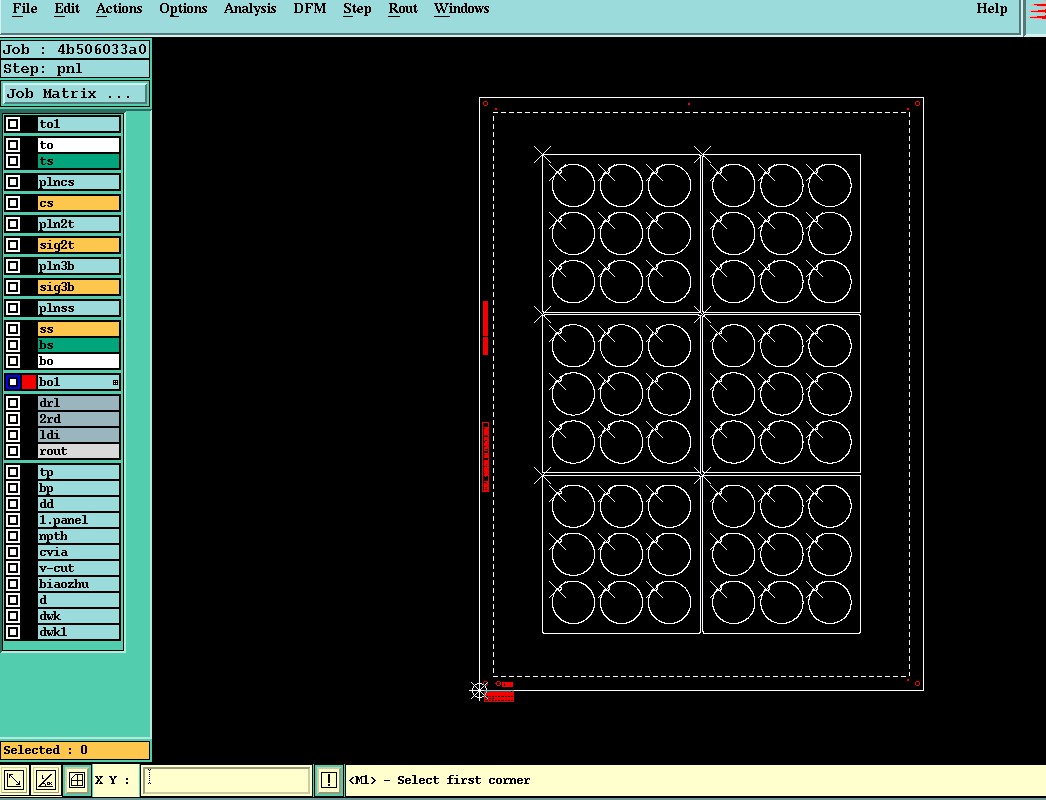Click the measure/snap icon in bottom bar
The image size is (1046, 800).
[46, 780]
